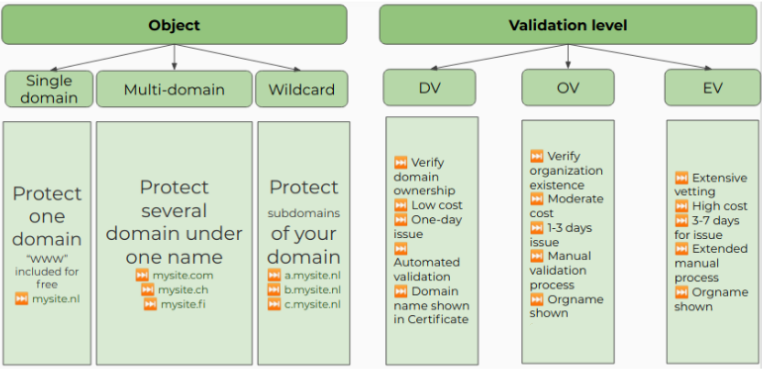Click the icon before 'Verify domain ownership'

[x=400, y=162]
